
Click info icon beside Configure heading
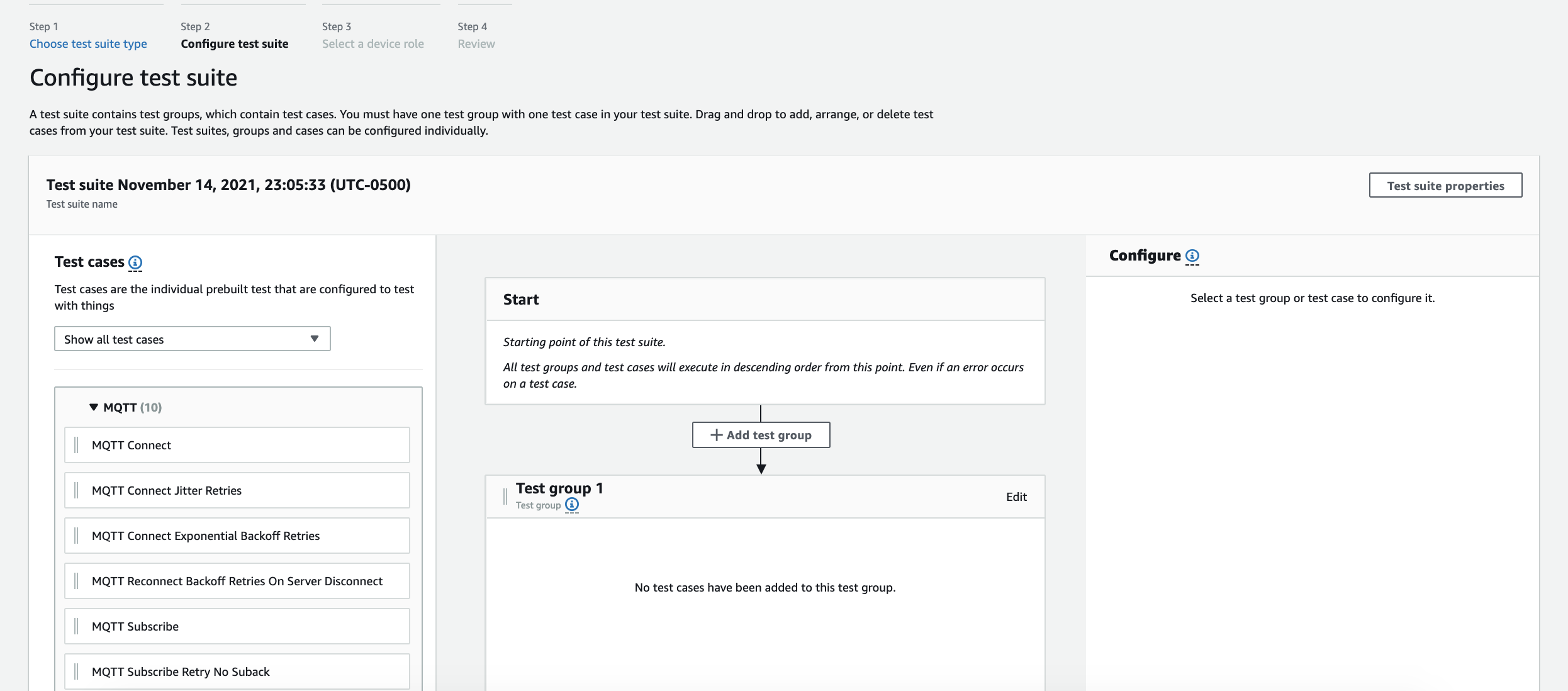pos(1192,256)
